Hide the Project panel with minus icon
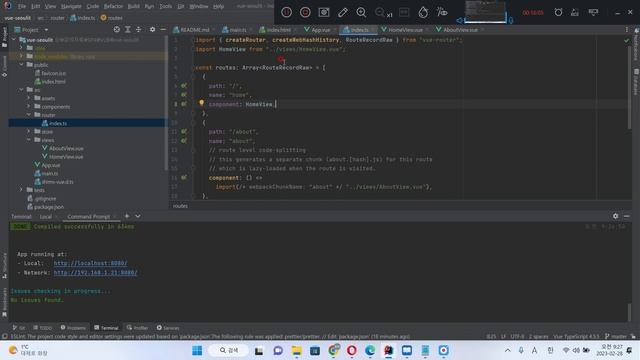The width and height of the screenshot is (640, 360). point(163,29)
